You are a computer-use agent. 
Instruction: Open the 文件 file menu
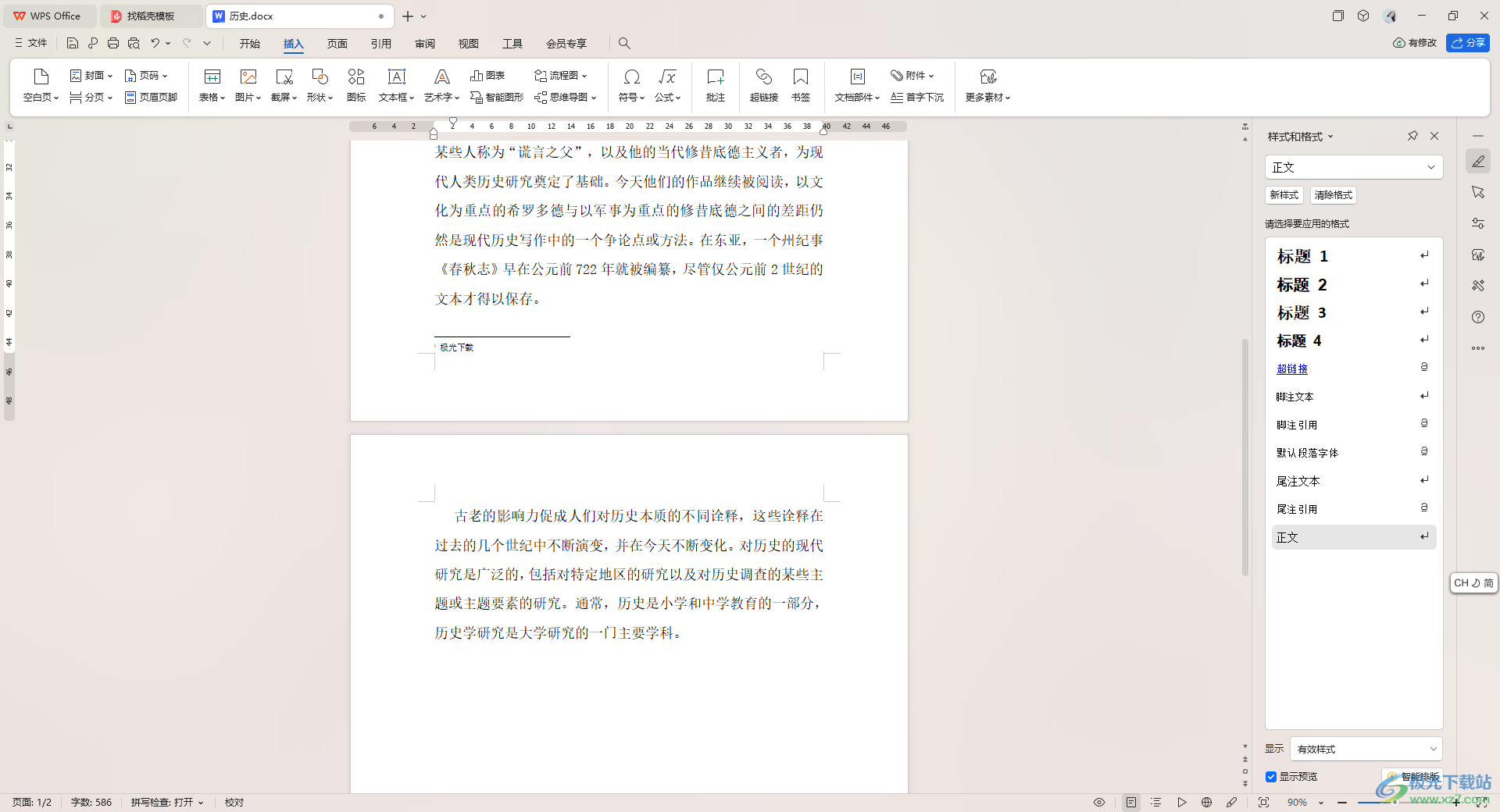click(31, 43)
